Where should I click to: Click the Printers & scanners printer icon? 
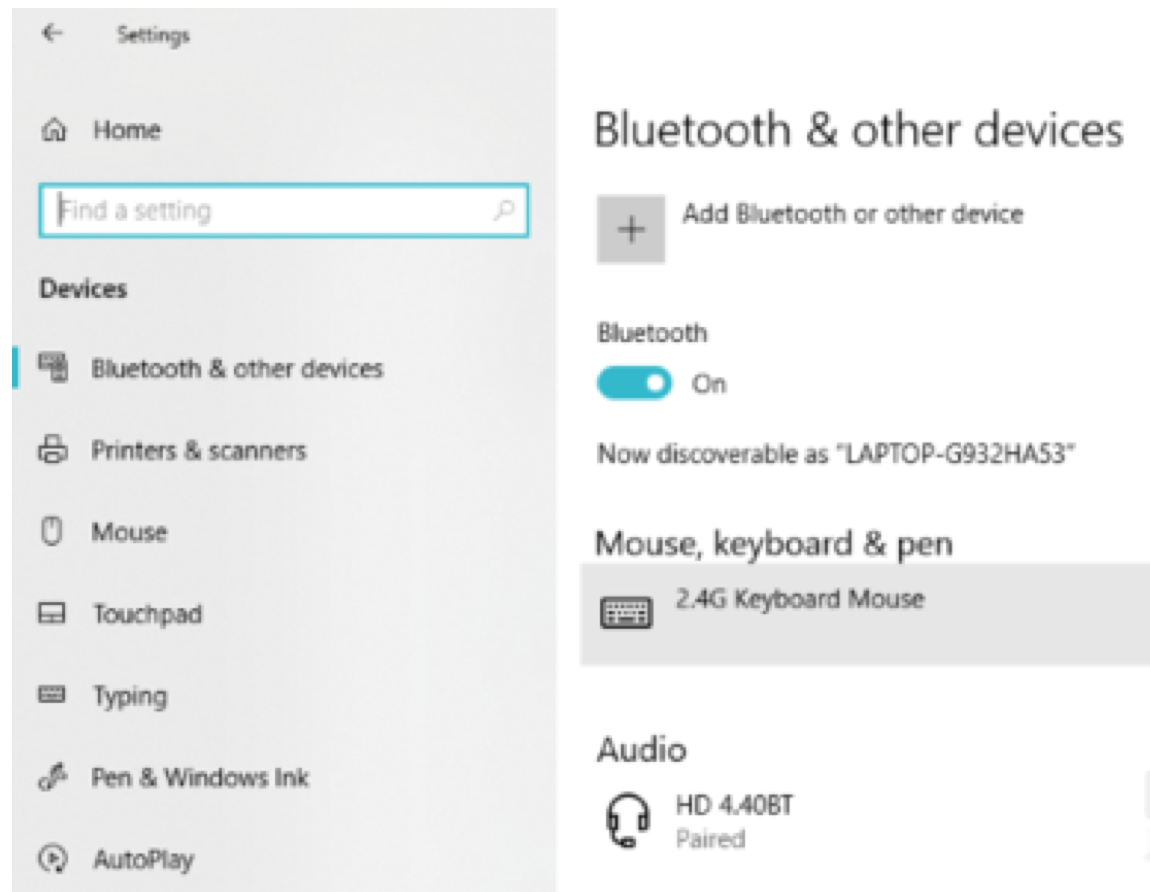[x=53, y=449]
